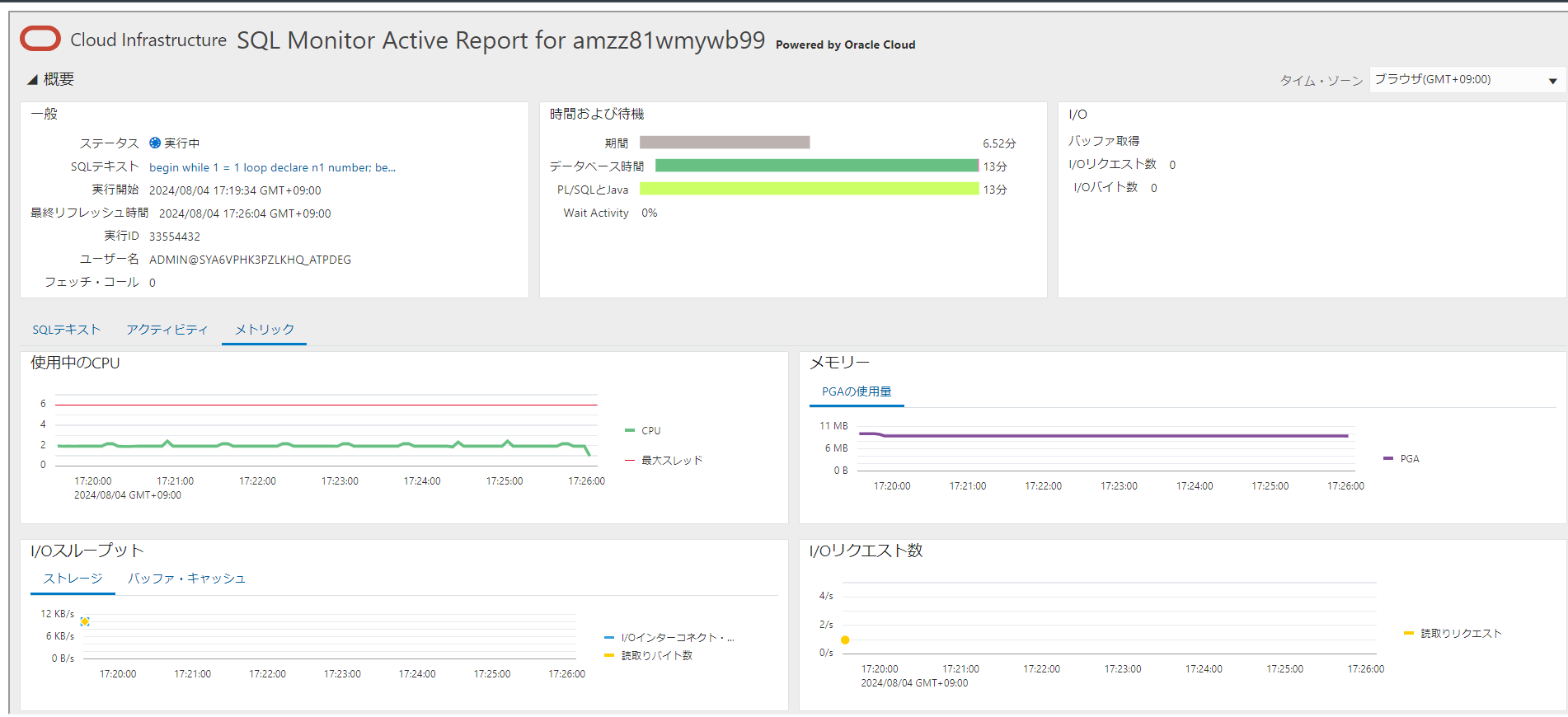This screenshot has height=717, width=1568.
Task: Open the タイム・ゾーン dropdown
Action: [1467, 80]
